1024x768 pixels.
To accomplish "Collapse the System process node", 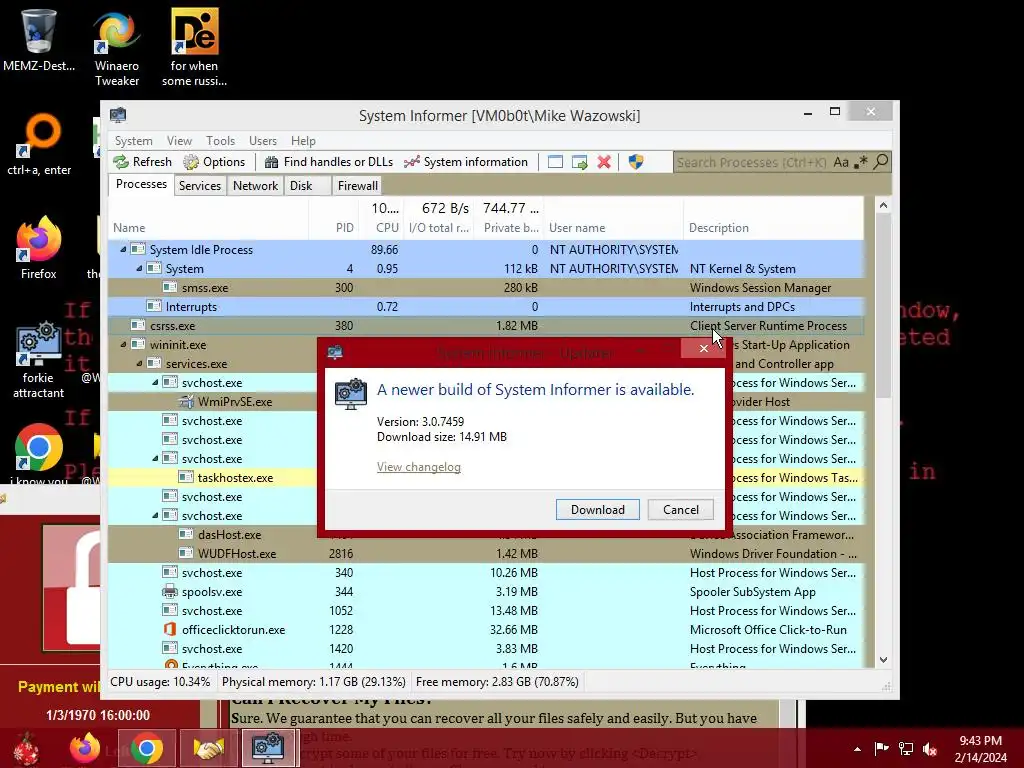I will [x=139, y=268].
